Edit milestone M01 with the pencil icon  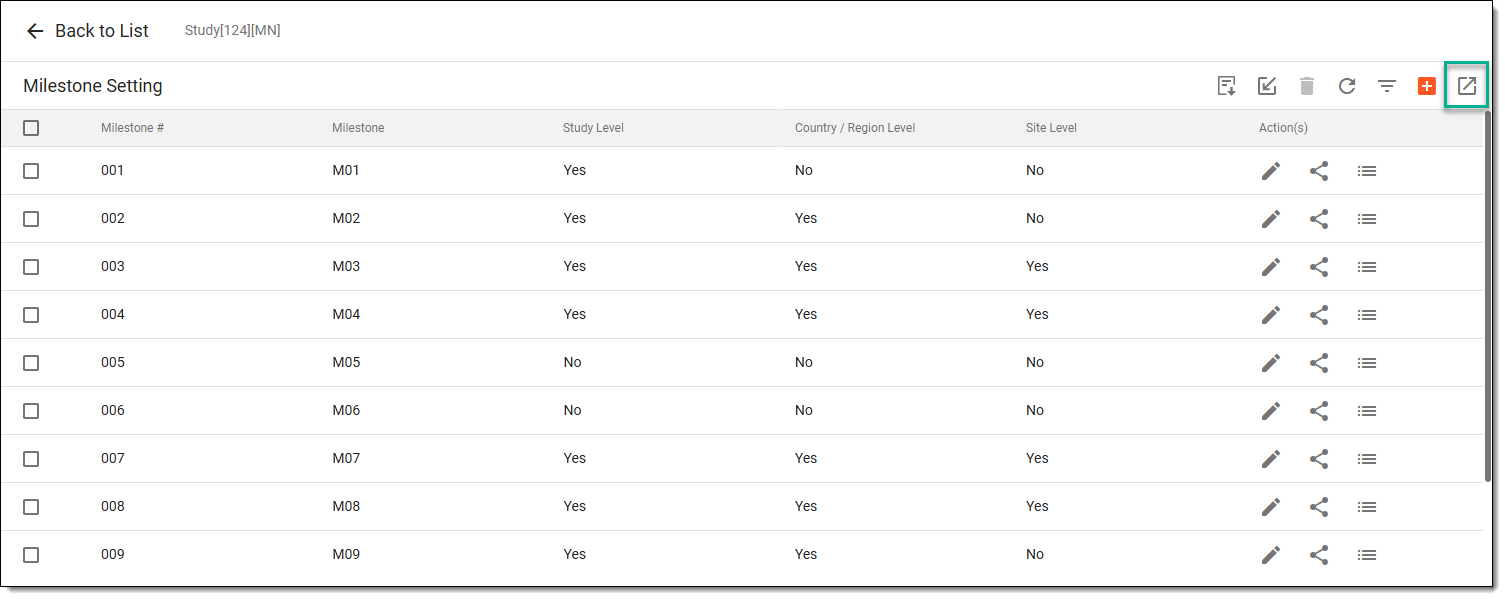[x=1271, y=171]
